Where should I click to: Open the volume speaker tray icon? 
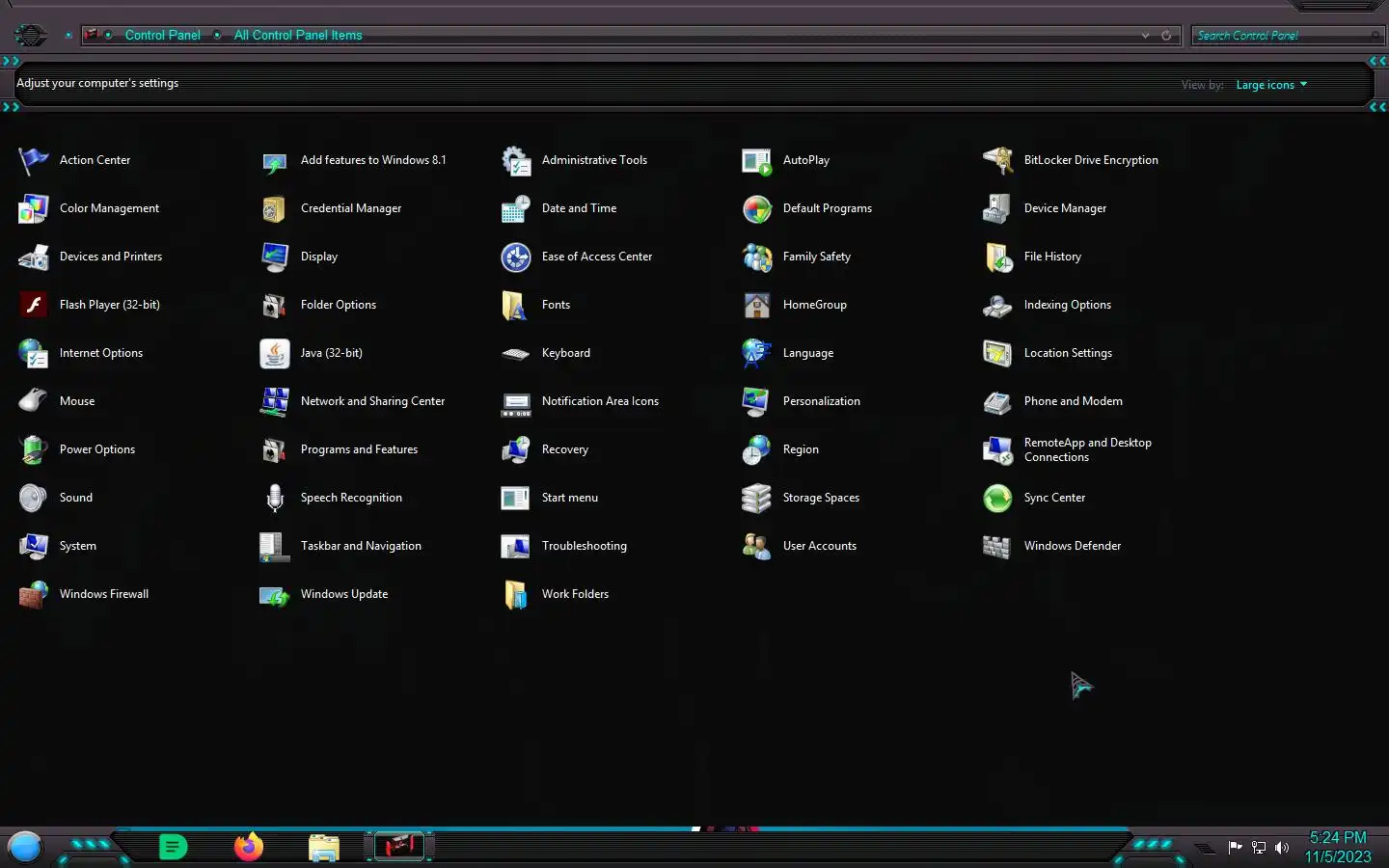[1282, 848]
